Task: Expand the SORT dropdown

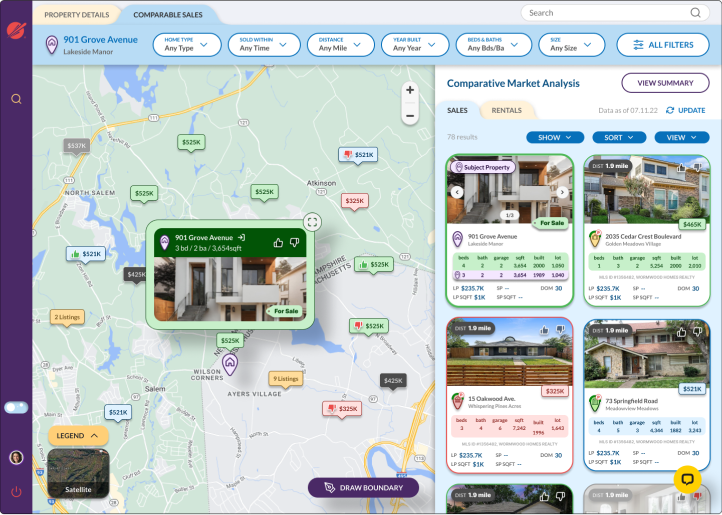Action: tap(619, 137)
